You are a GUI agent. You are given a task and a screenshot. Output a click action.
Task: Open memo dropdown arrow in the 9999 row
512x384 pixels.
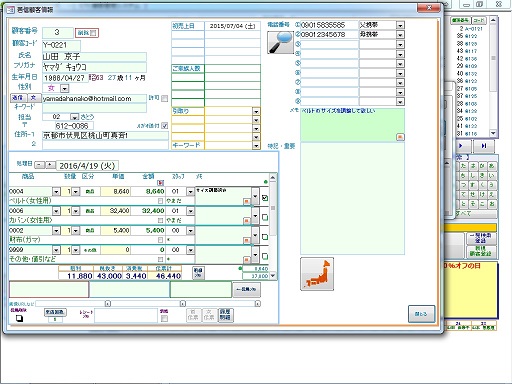pyautogui.click(x=255, y=255)
